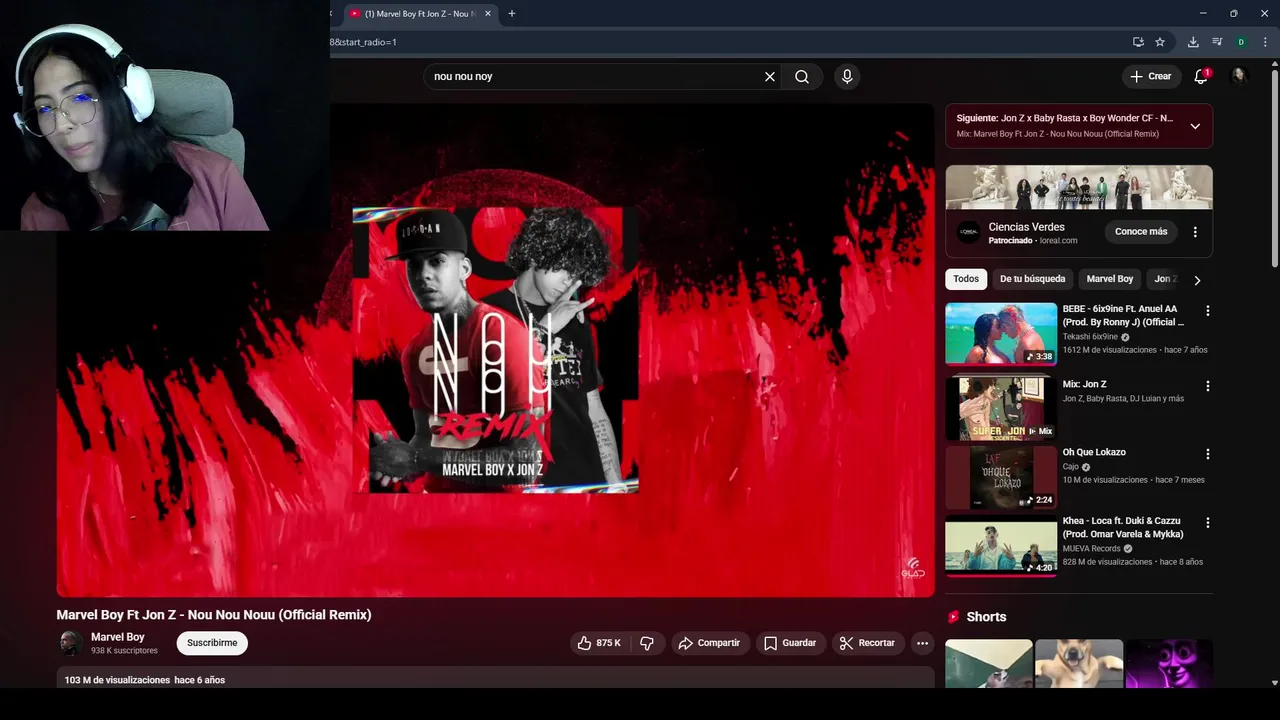Open options for Oh Que Lokazo
The image size is (1280, 720).
[x=1207, y=454]
